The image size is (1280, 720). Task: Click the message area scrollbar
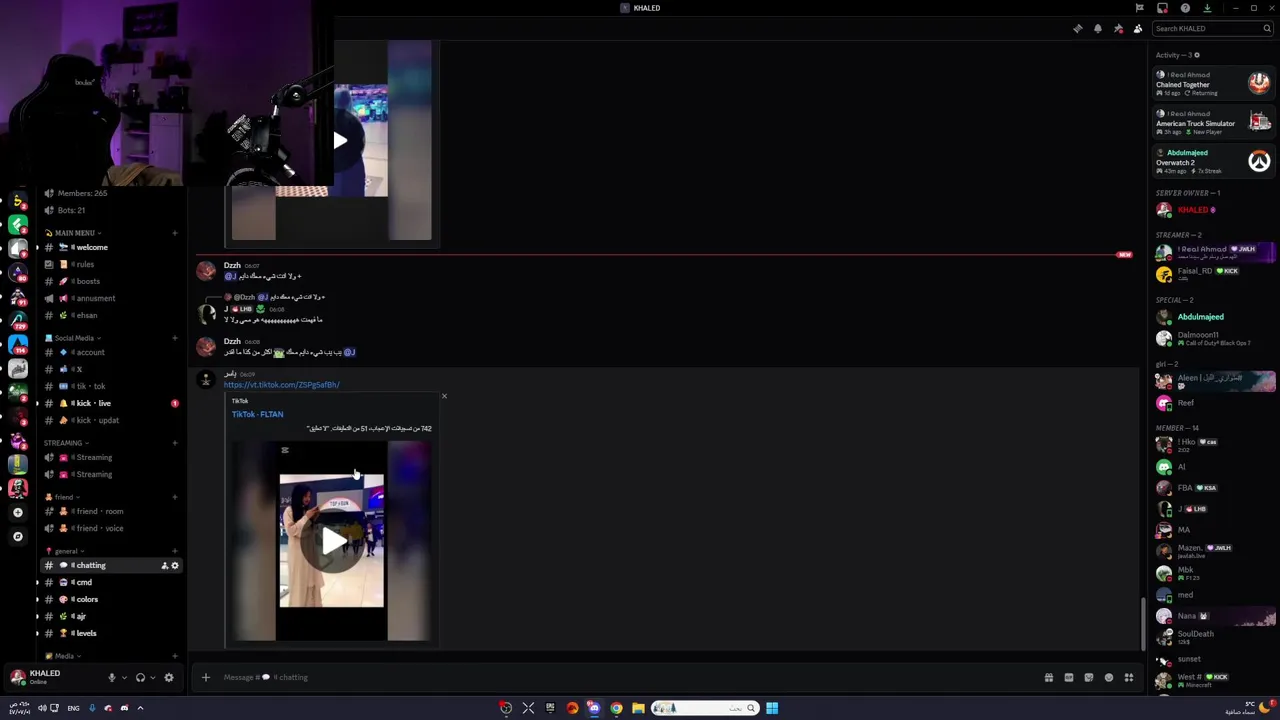click(x=1143, y=624)
